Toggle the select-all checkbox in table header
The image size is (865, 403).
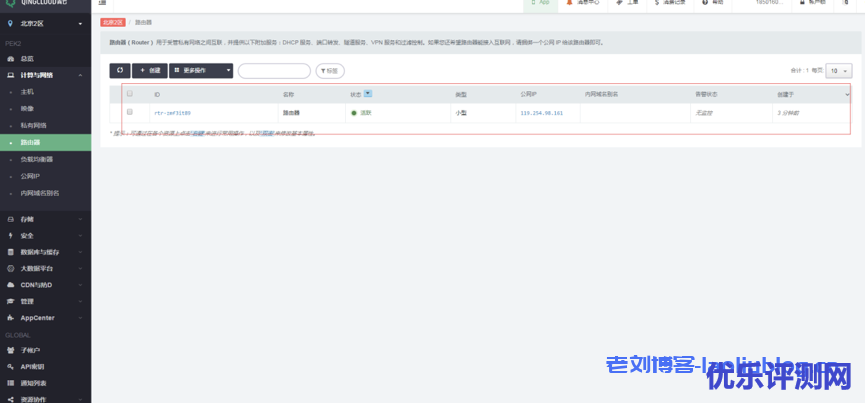point(129,94)
